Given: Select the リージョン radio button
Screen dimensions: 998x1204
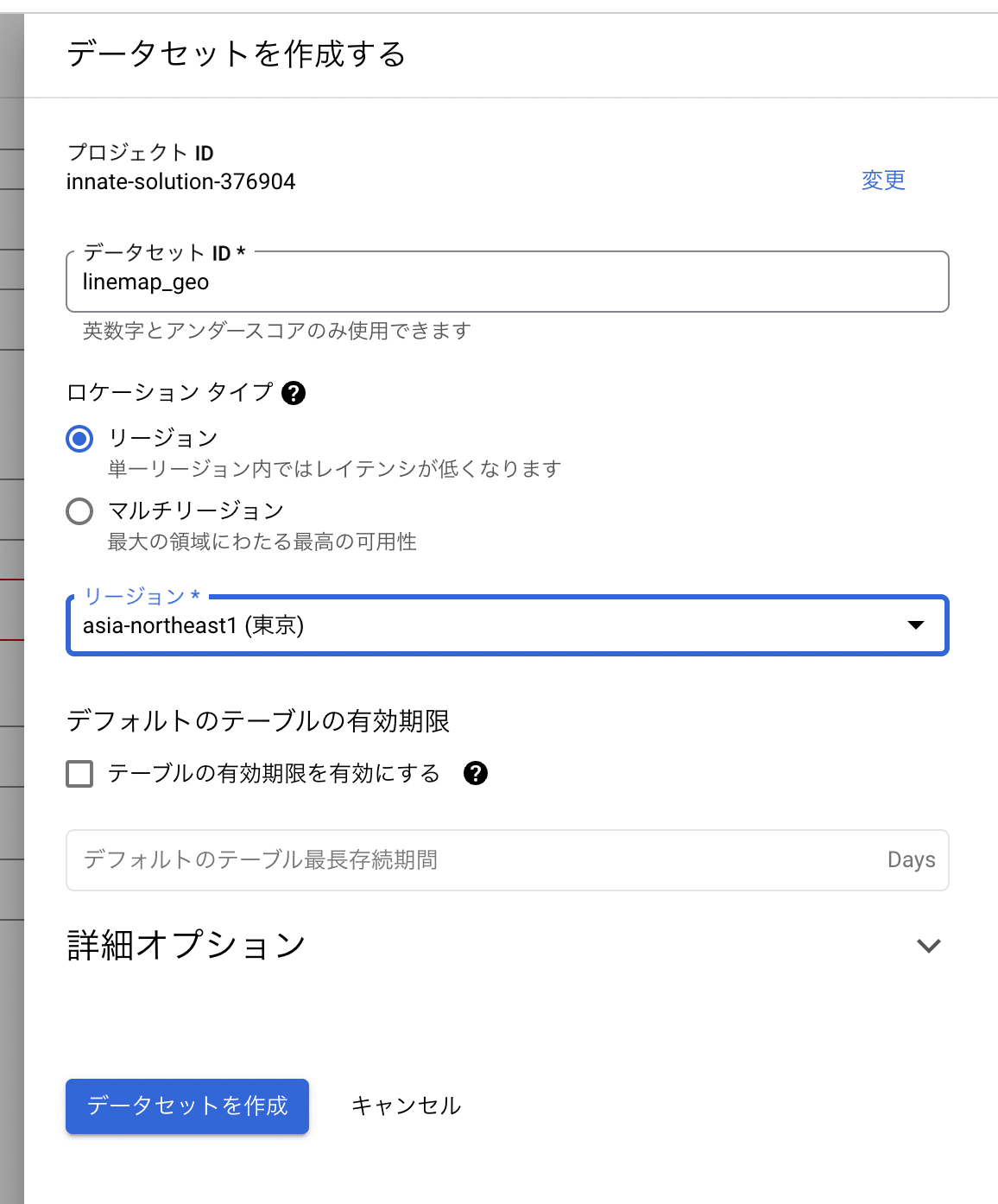Looking at the screenshot, I should (79, 439).
